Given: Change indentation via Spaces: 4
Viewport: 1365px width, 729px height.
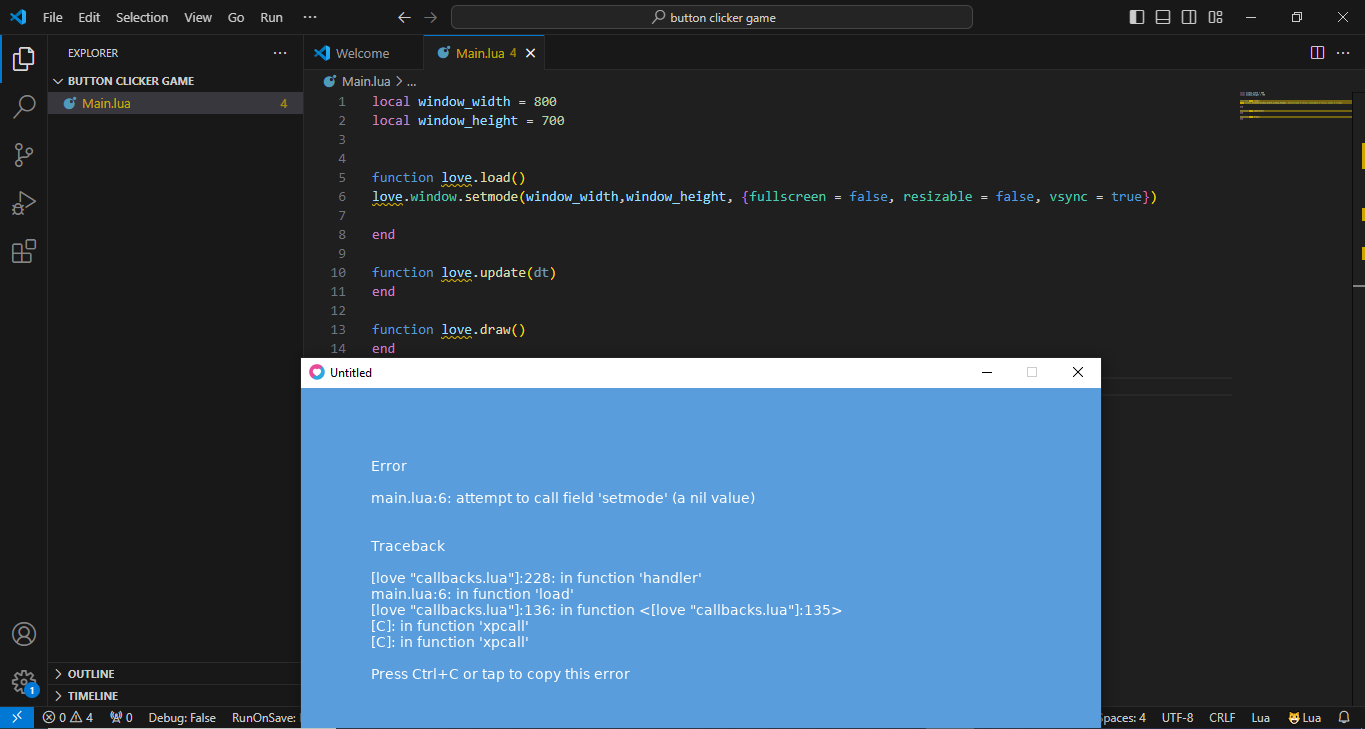Looking at the screenshot, I should coord(1123,718).
